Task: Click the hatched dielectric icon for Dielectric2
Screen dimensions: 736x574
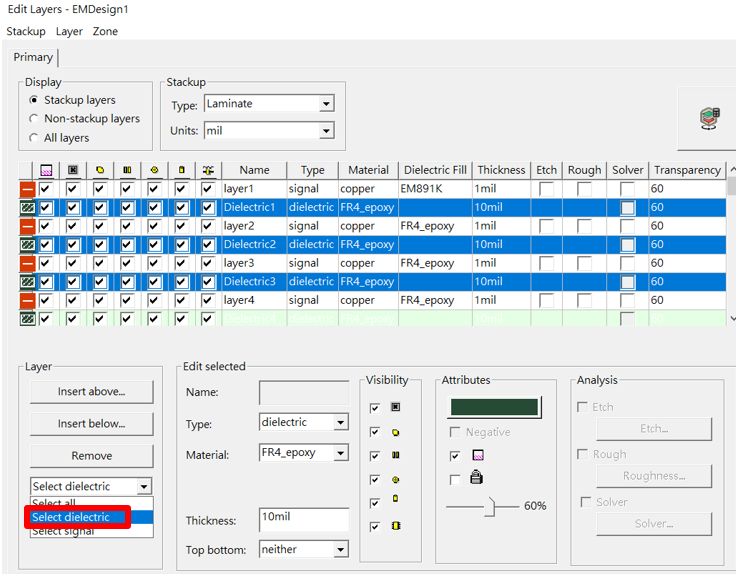Action: coord(27,245)
